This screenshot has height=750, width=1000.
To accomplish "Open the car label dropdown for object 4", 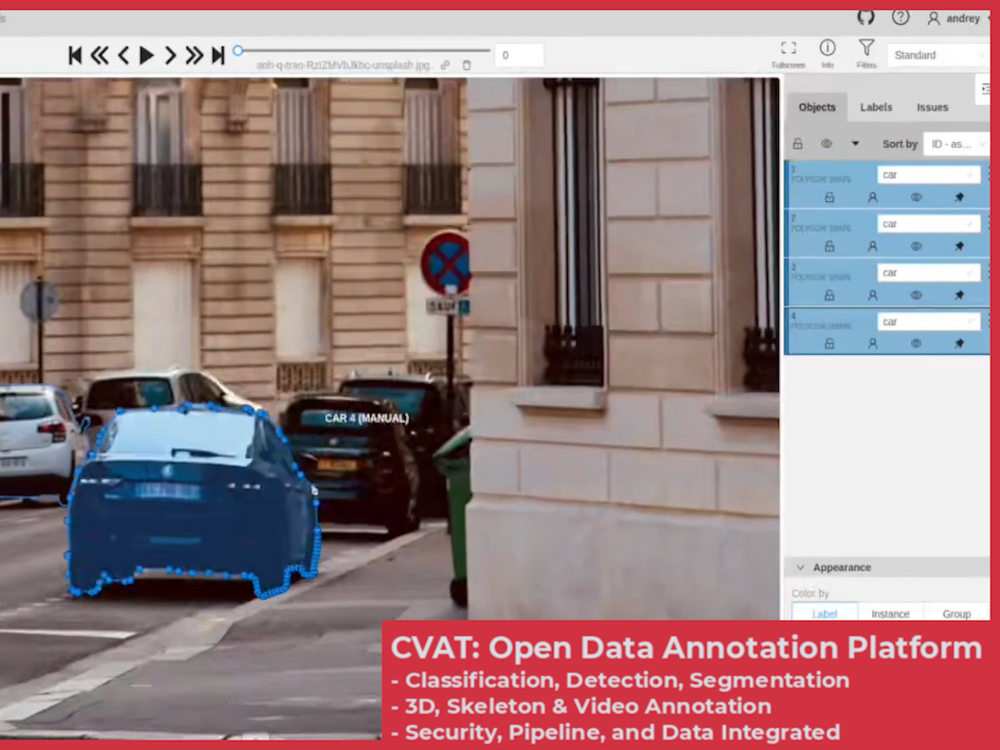I will coord(929,322).
